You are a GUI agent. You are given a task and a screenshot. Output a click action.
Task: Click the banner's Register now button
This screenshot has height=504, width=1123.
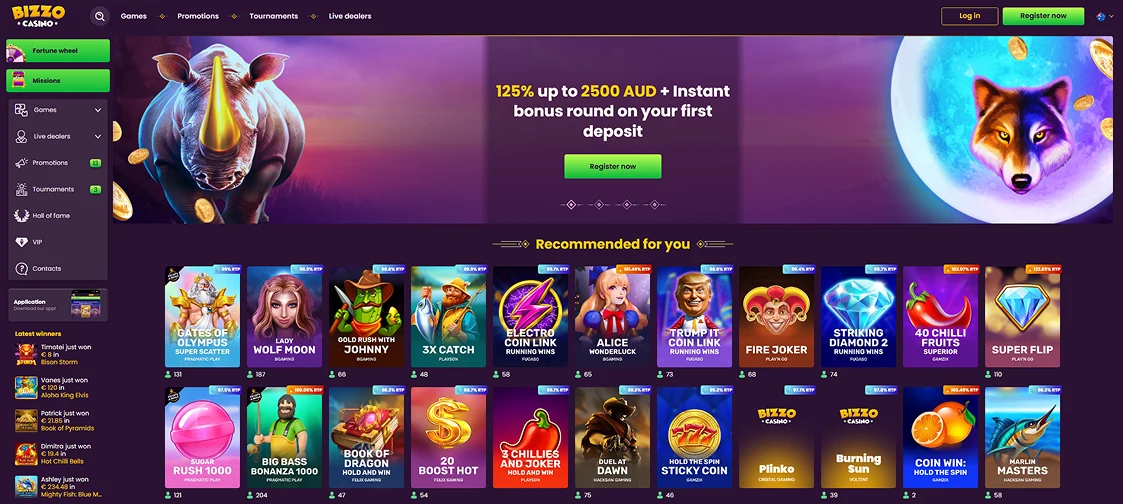[x=613, y=166]
